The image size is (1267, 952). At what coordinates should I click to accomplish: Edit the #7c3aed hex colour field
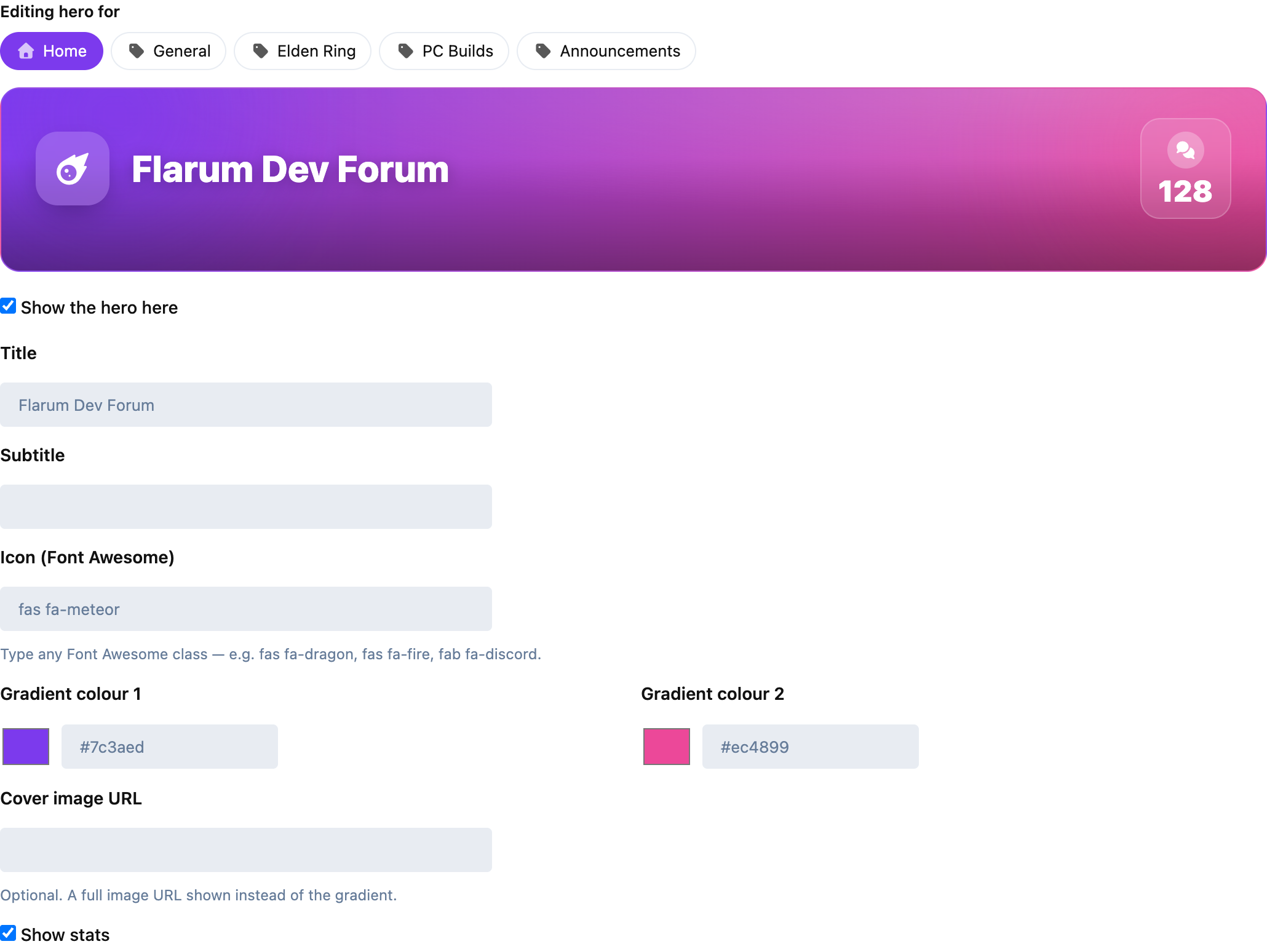pyautogui.click(x=170, y=747)
